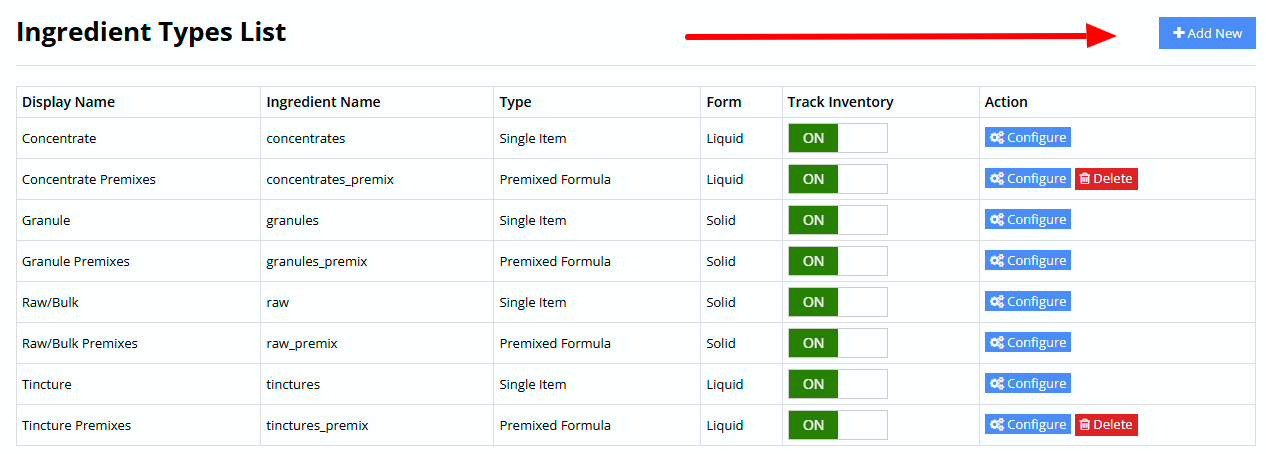The image size is (1266, 454).
Task: Configure the Raw/Bulk Premixes type
Action: click(1027, 343)
